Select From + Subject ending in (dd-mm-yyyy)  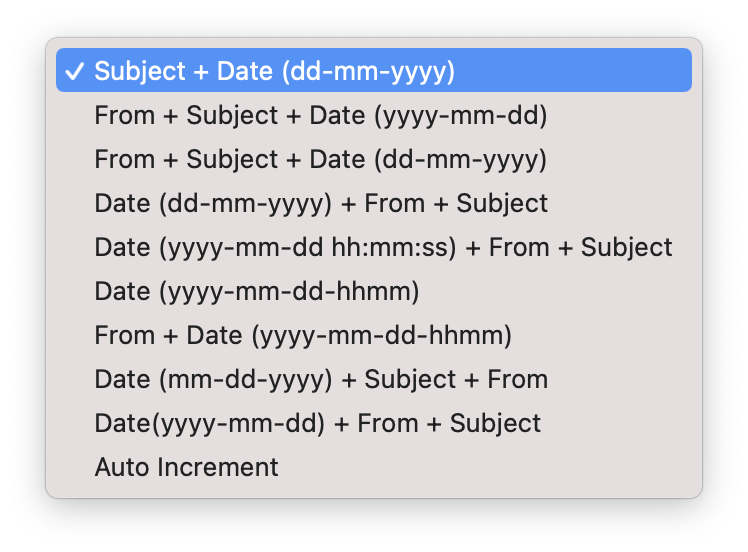point(320,159)
